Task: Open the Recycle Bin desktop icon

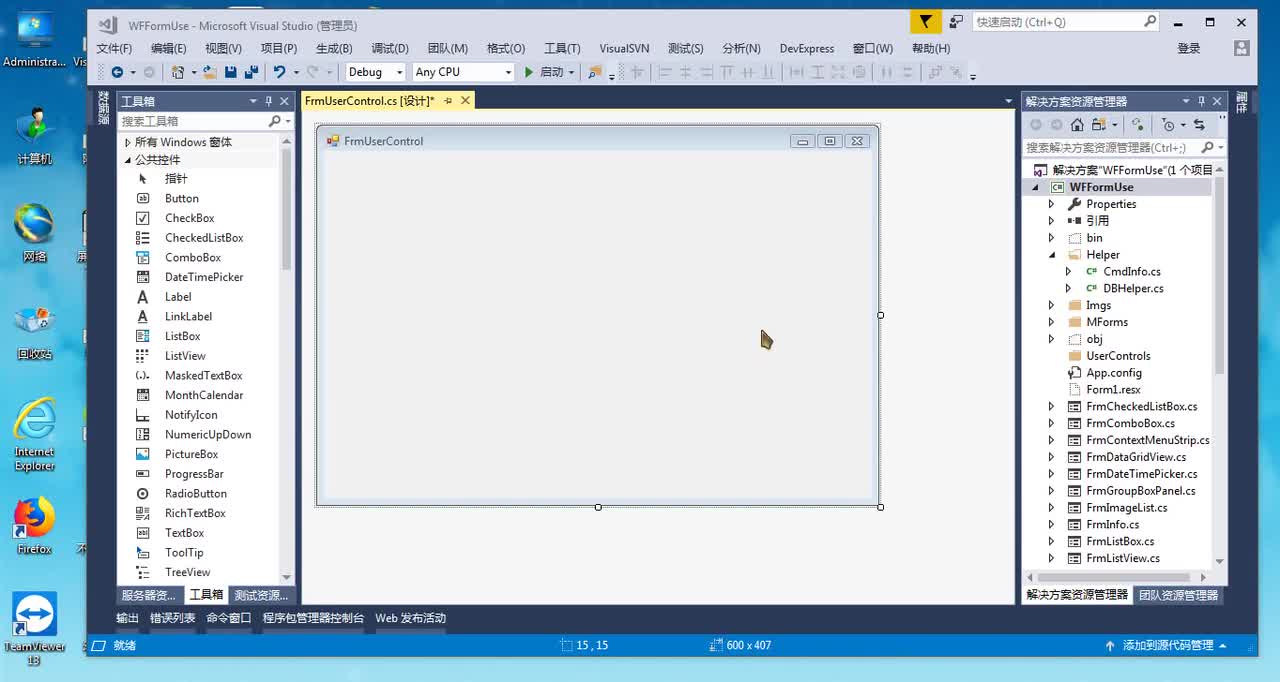Action: [34, 331]
